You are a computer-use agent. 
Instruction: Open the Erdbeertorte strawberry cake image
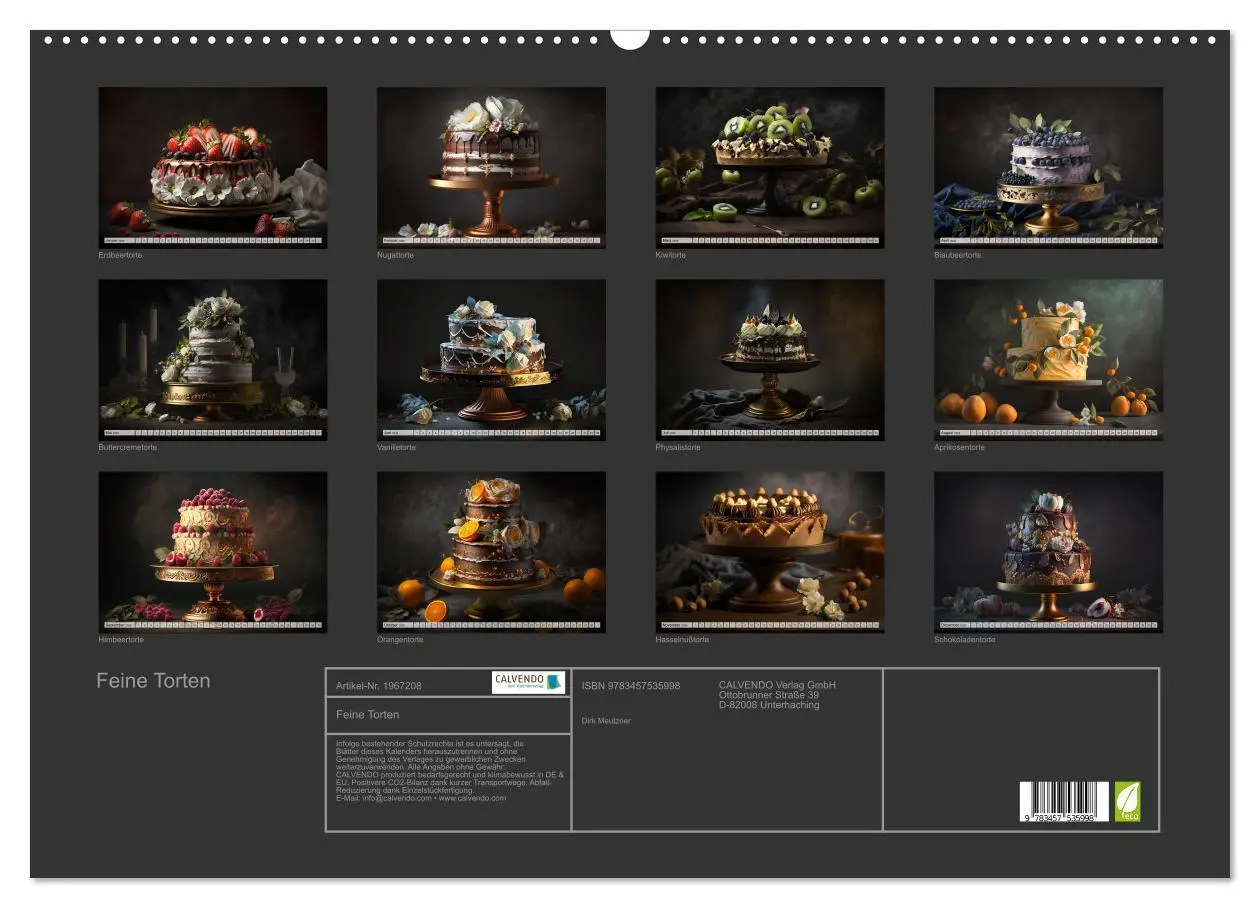pyautogui.click(x=213, y=168)
